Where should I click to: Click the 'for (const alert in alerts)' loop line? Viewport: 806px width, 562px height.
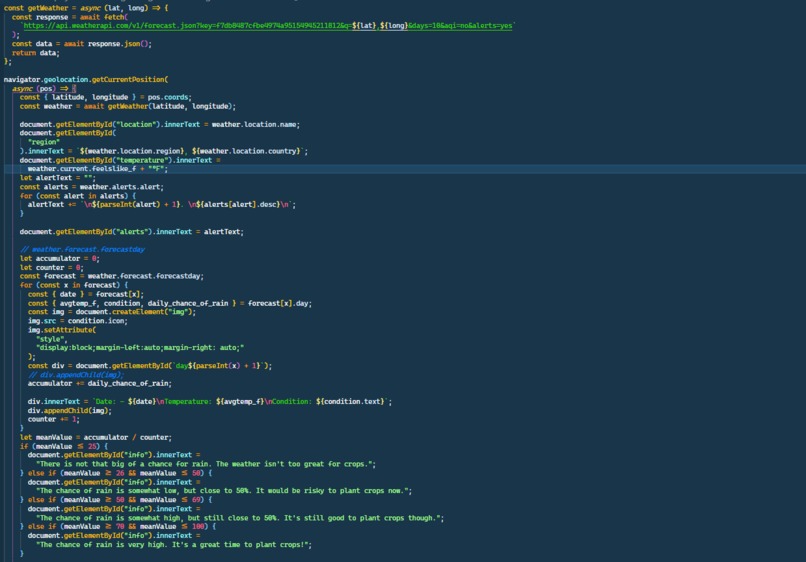78,196
